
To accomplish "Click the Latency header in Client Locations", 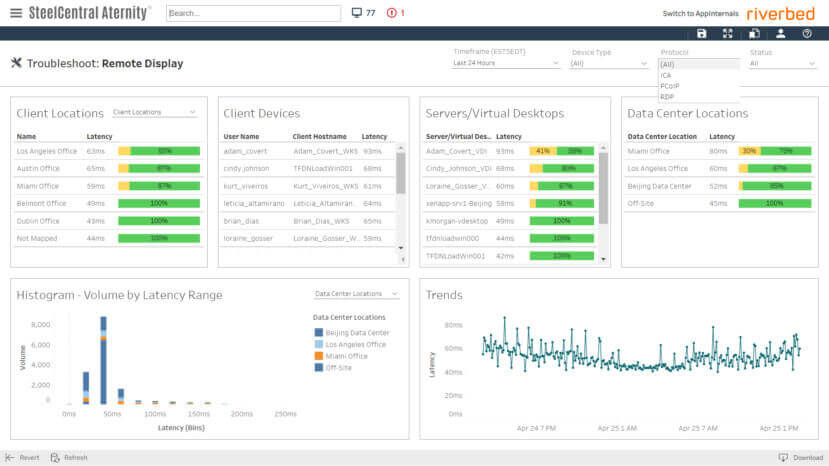I will tap(99, 136).
